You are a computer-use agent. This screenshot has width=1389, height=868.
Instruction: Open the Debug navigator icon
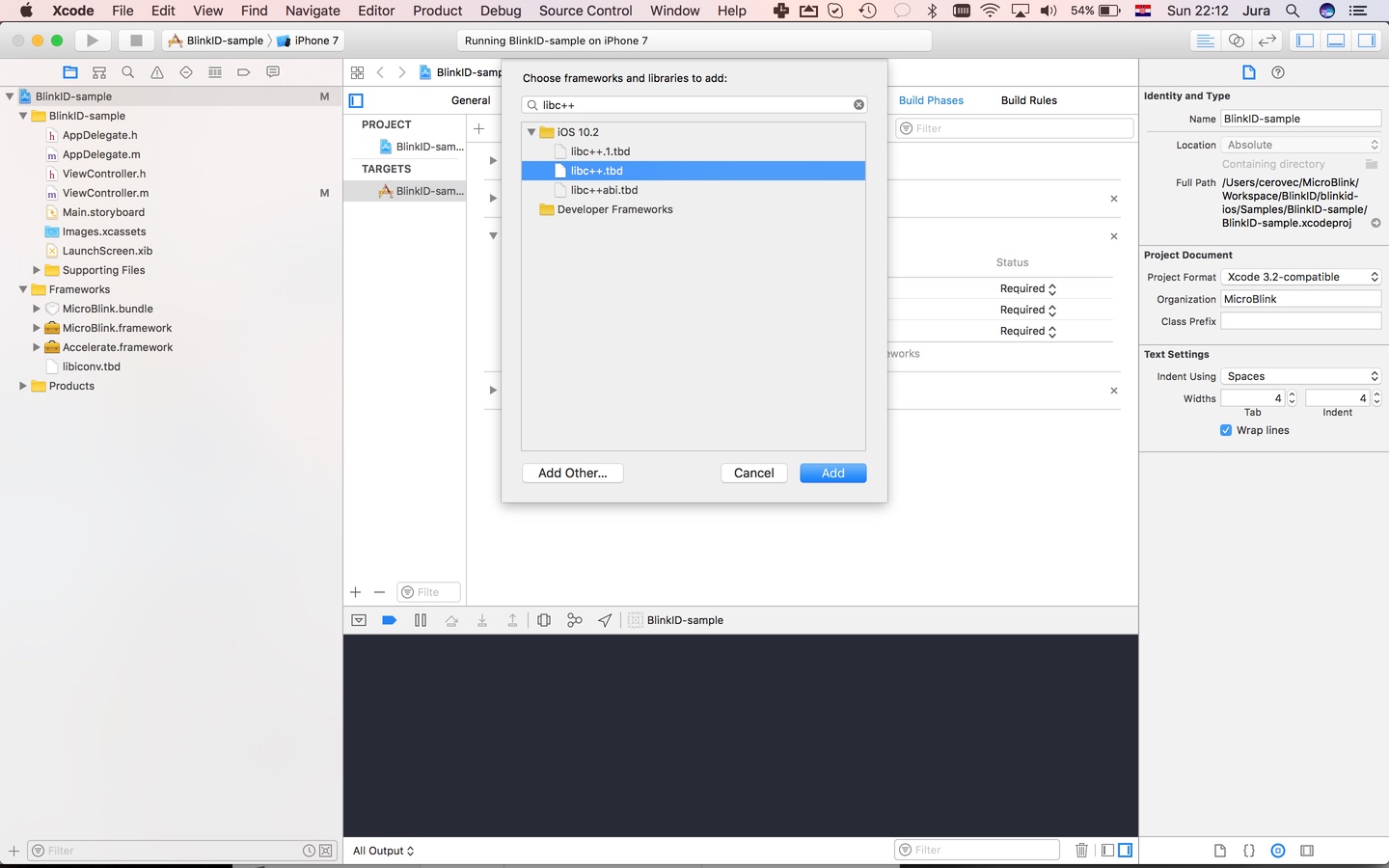[x=215, y=72]
